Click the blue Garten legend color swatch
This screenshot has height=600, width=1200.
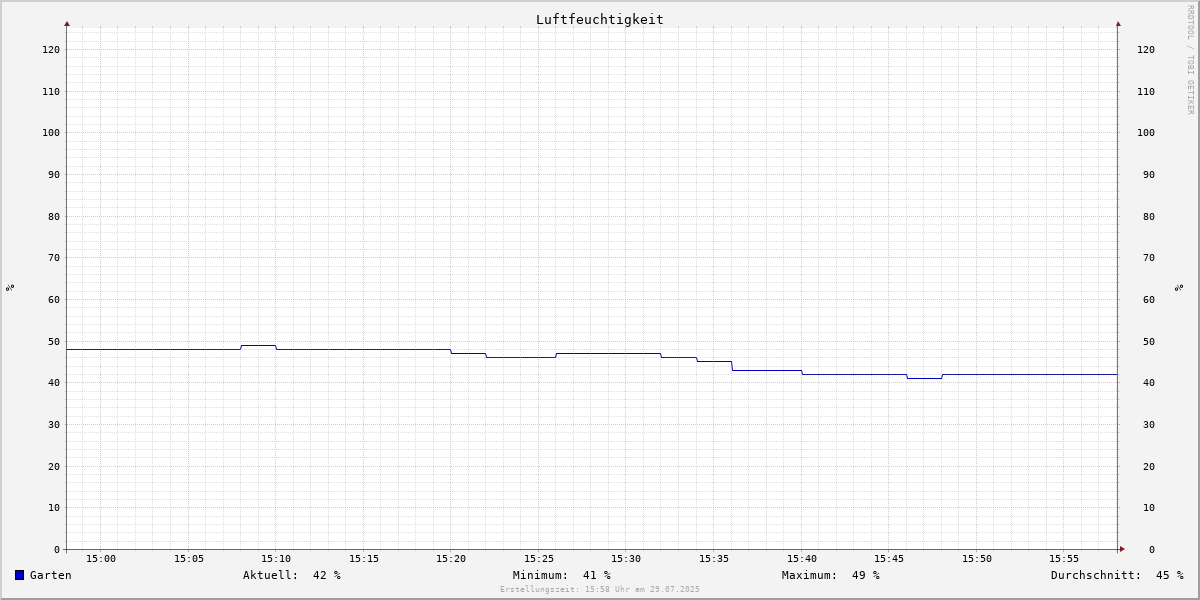tap(19, 575)
